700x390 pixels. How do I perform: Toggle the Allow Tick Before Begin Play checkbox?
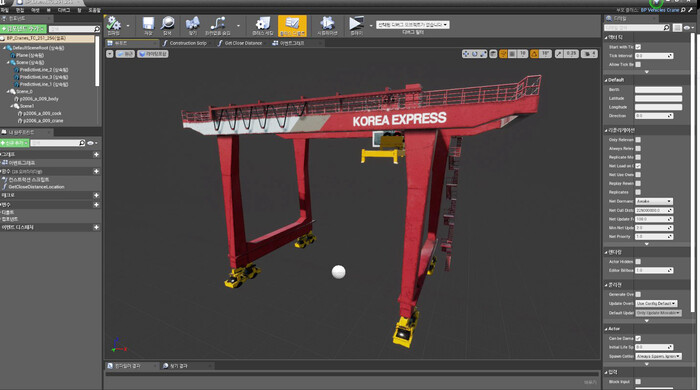(x=638, y=65)
